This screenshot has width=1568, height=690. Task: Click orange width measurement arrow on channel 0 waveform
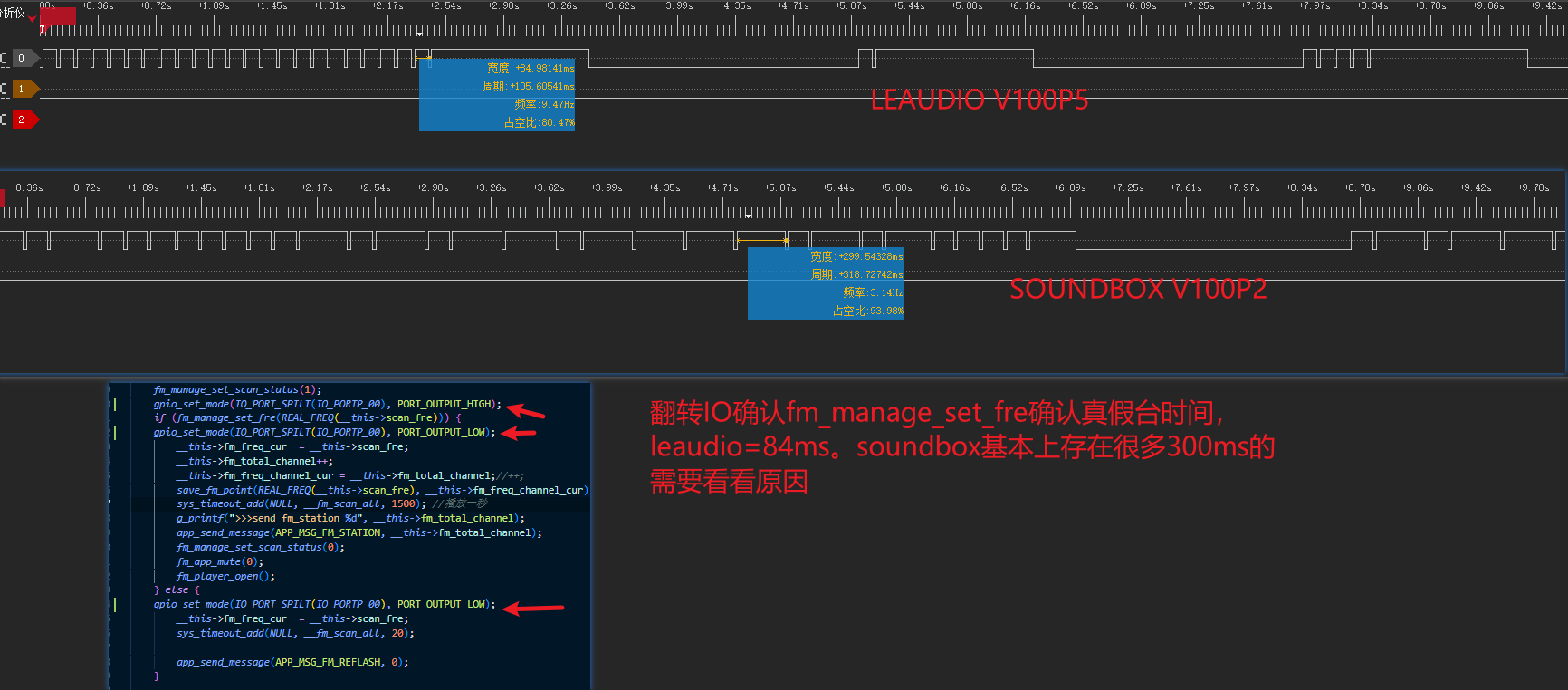click(x=423, y=59)
